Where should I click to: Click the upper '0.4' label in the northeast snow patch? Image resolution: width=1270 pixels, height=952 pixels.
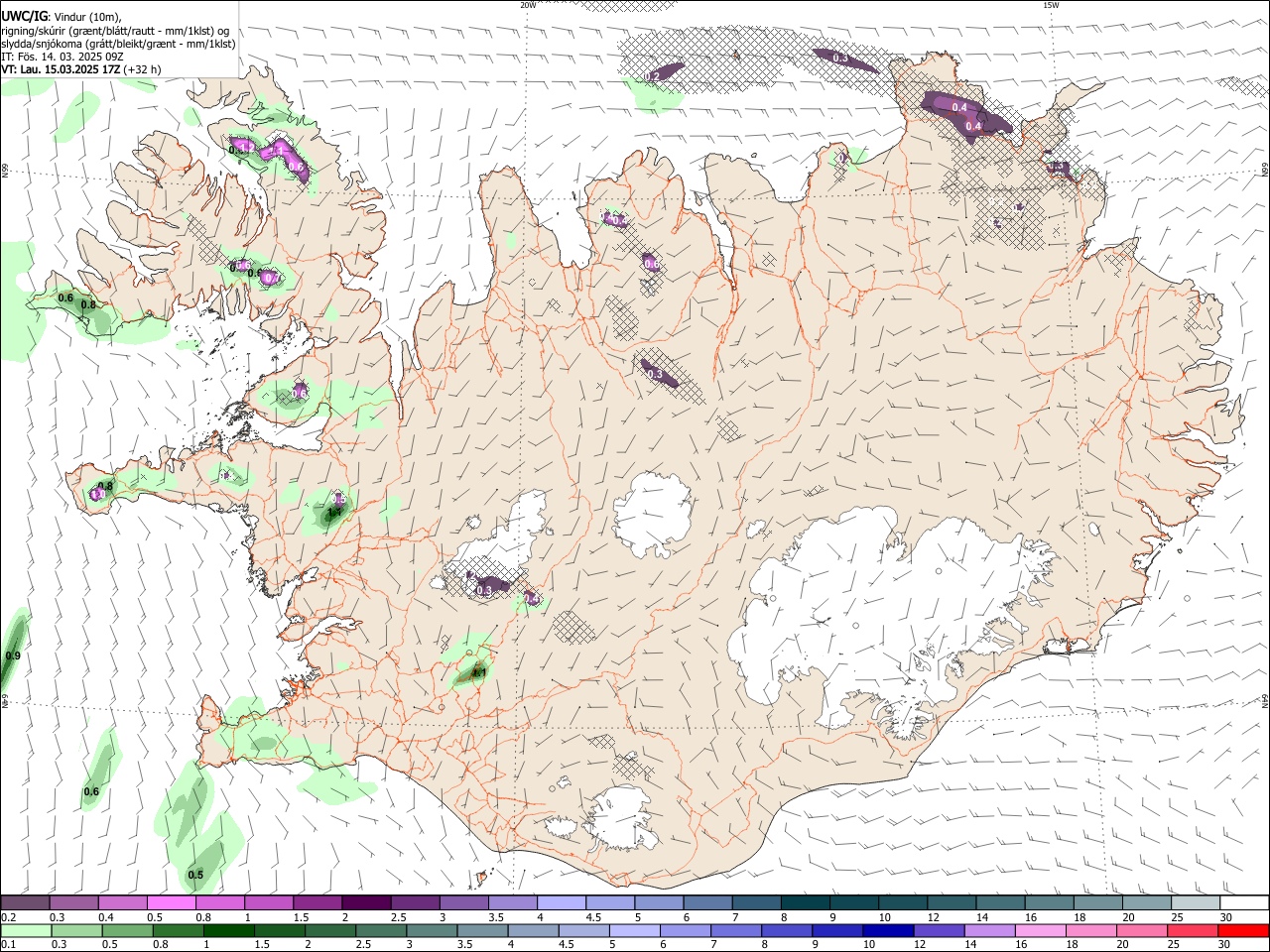(959, 107)
